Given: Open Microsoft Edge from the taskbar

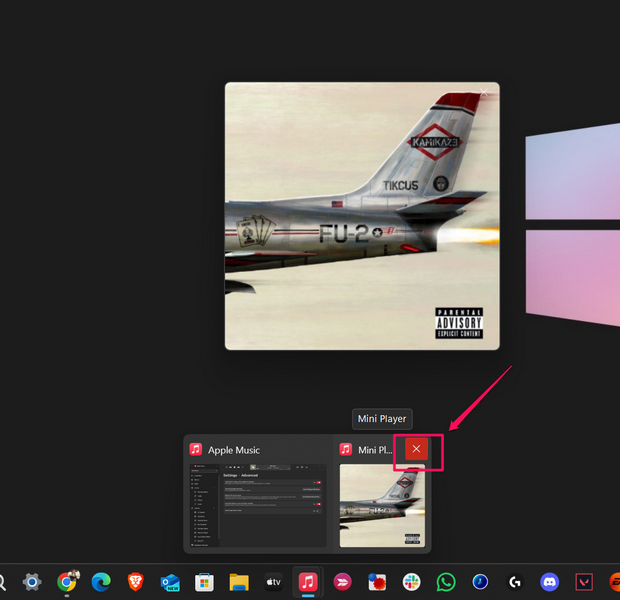Looking at the screenshot, I should click(x=101, y=582).
